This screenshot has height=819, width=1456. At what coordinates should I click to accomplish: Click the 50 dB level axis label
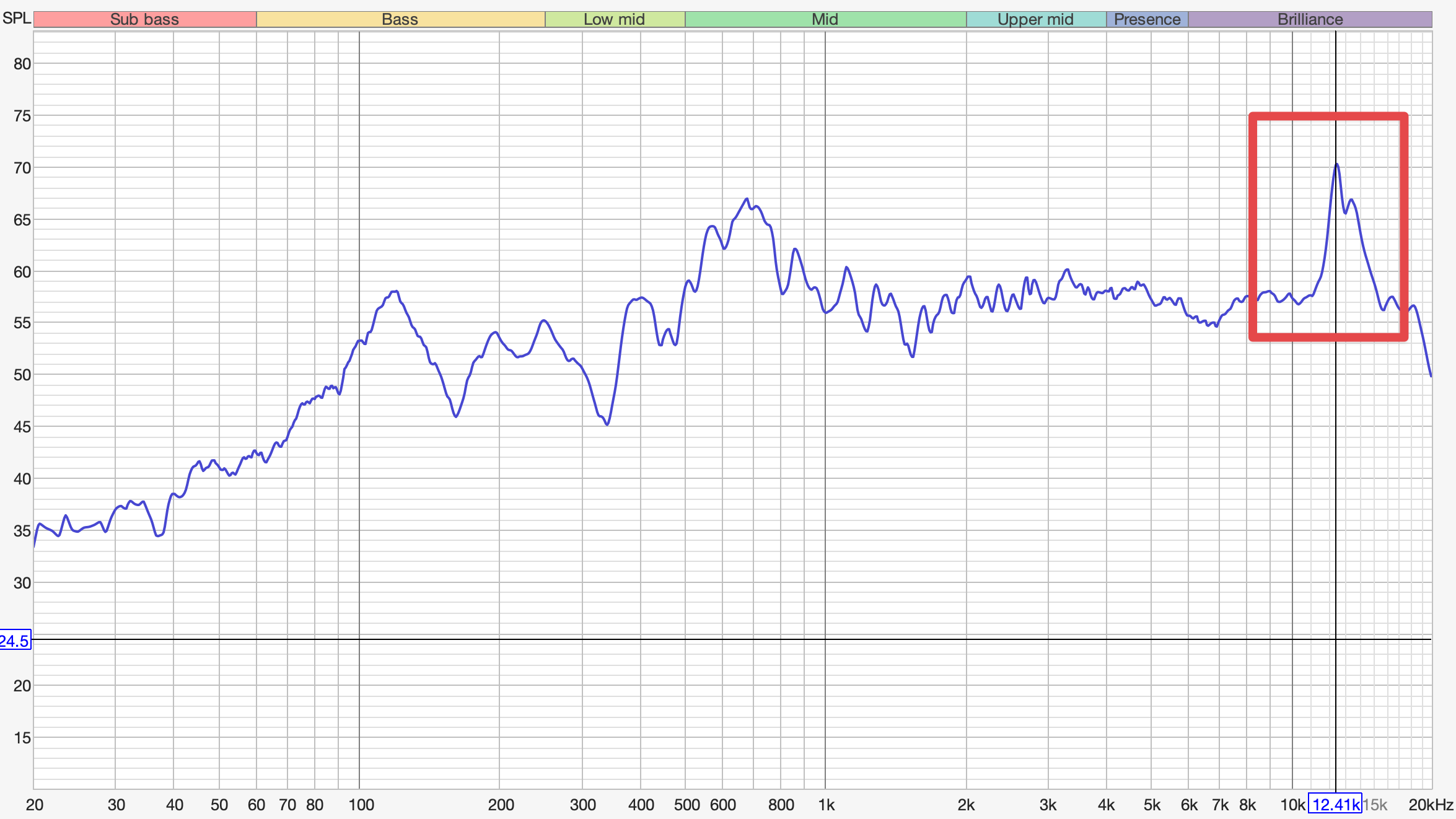tap(22, 375)
